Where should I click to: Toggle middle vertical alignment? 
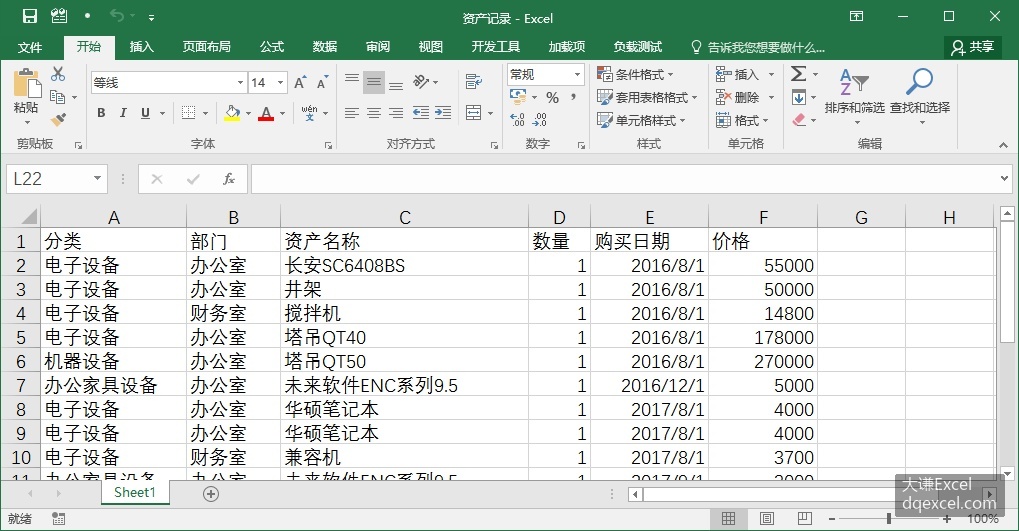click(374, 82)
